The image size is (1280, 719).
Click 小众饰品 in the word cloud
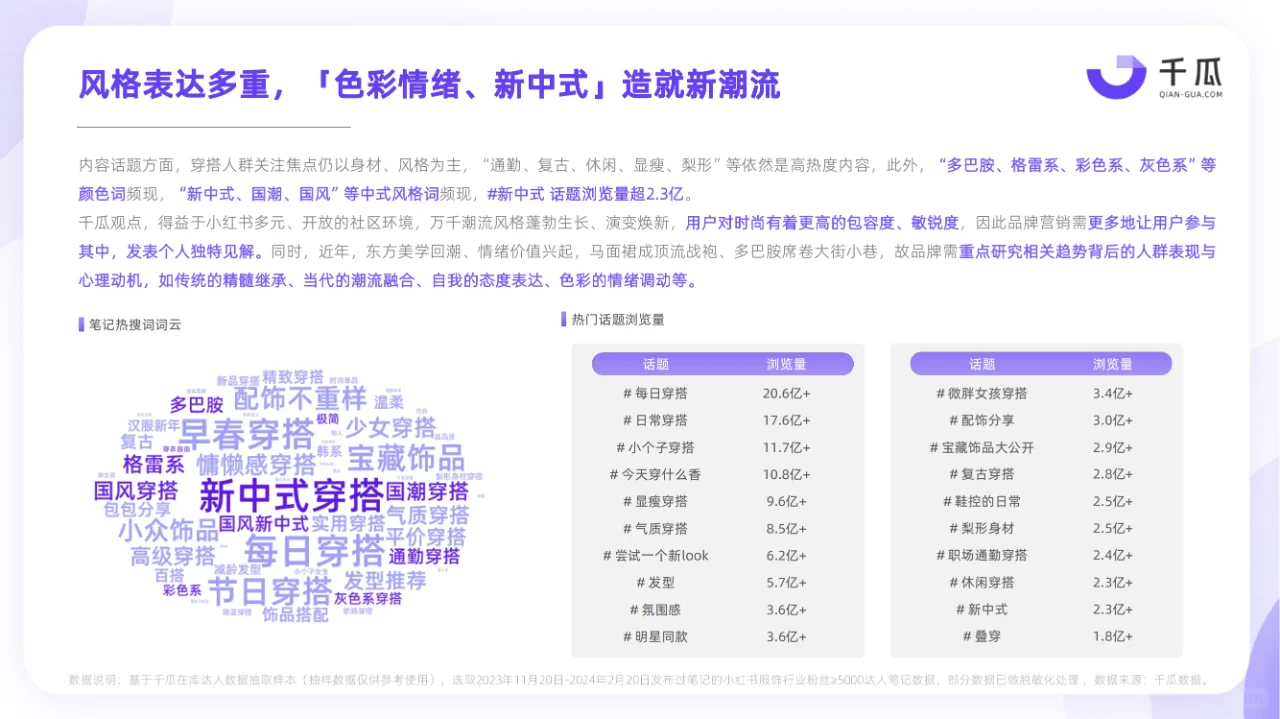[x=168, y=530]
